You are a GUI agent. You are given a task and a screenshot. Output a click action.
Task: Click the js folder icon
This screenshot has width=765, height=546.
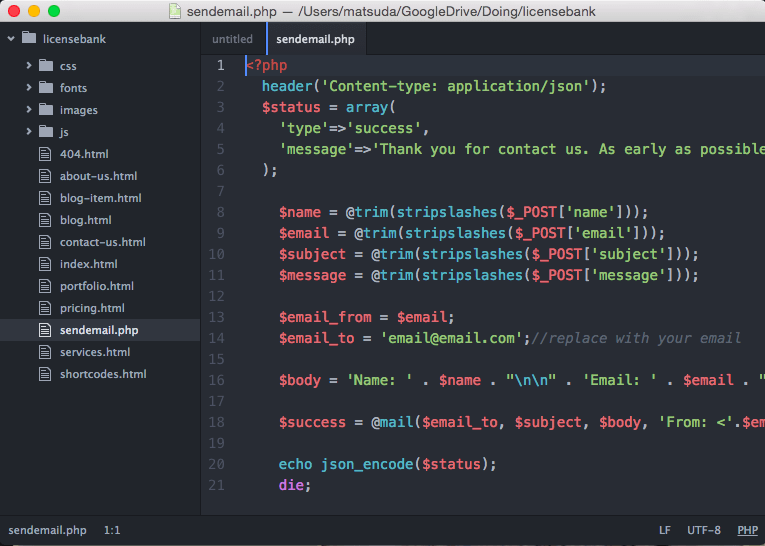click(46, 132)
